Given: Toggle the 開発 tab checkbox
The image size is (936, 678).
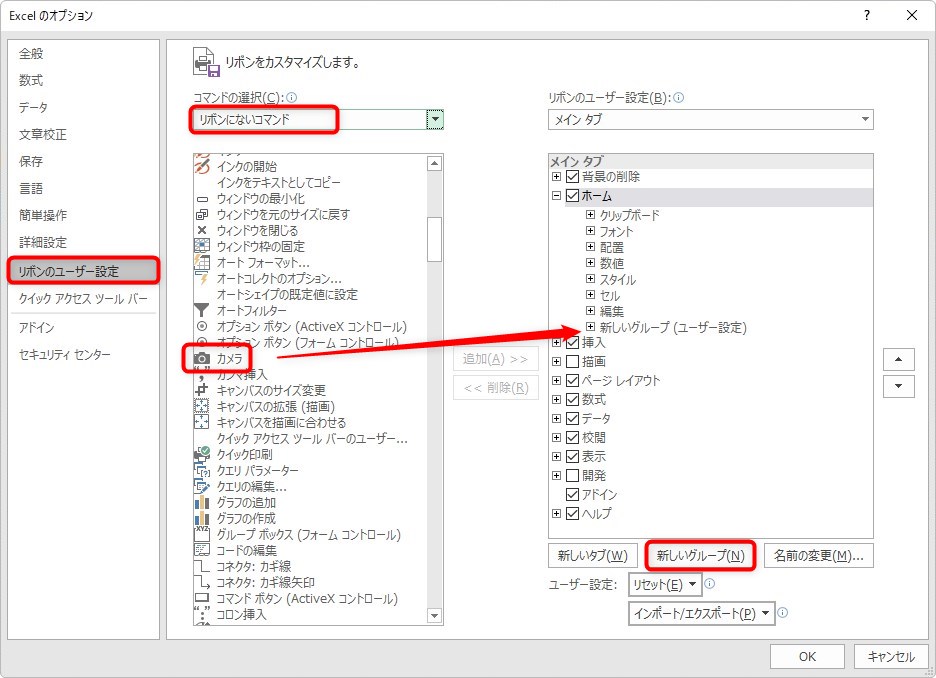Looking at the screenshot, I should (x=573, y=475).
